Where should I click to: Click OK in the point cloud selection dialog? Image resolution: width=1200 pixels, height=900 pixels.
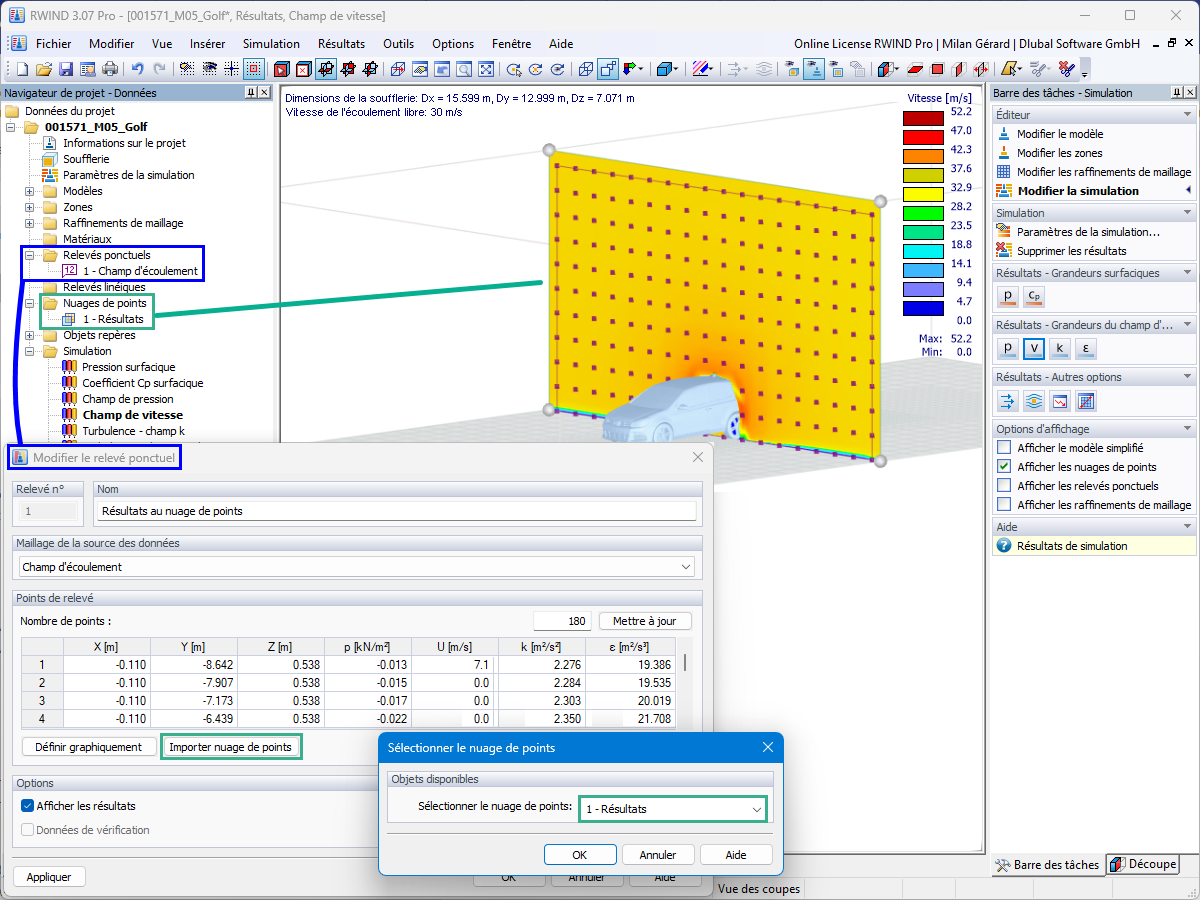tap(580, 855)
